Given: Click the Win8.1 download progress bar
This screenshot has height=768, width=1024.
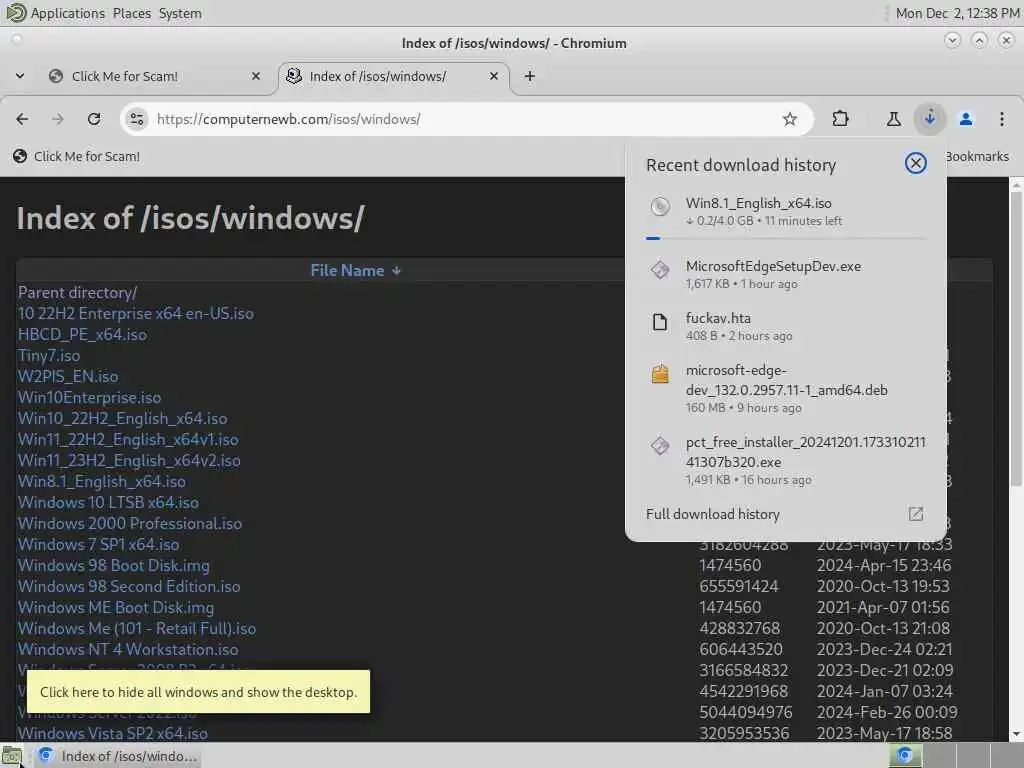Looking at the screenshot, I should tap(786, 238).
